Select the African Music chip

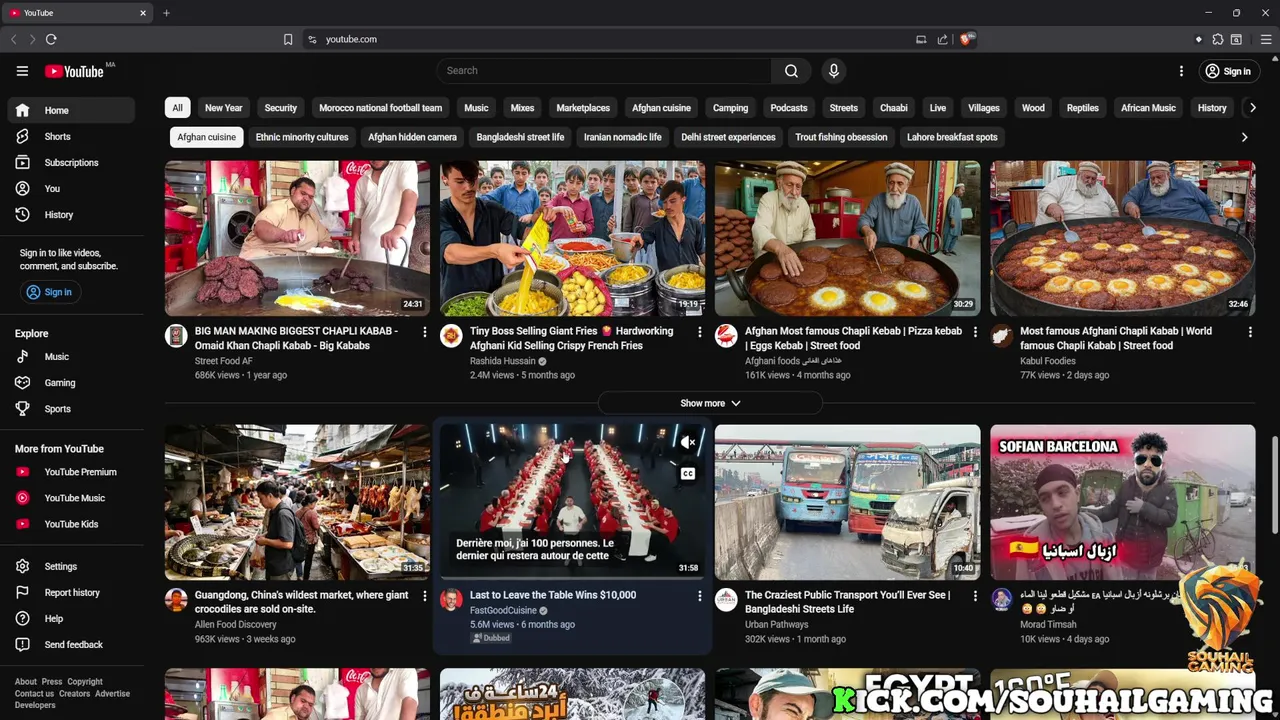pos(1148,108)
